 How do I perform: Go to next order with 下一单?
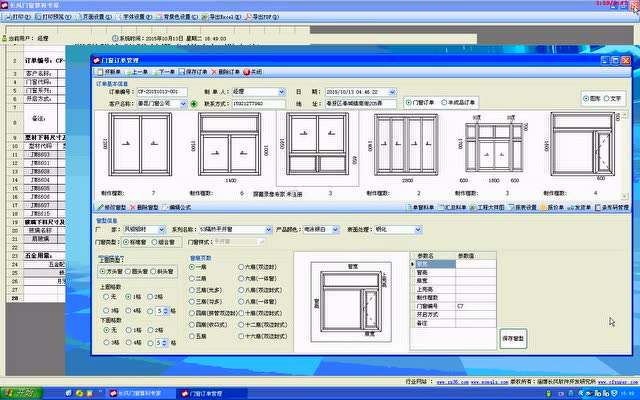pyautogui.click(x=164, y=72)
